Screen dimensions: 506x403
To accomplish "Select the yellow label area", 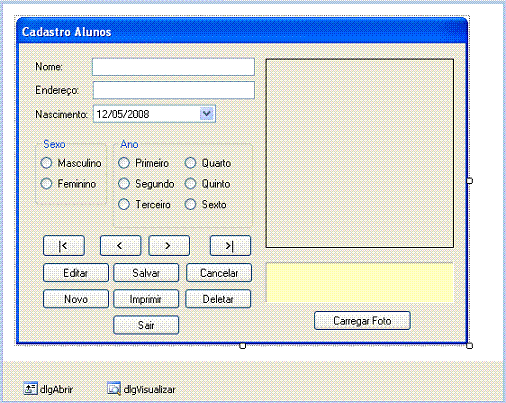I will click(x=359, y=282).
